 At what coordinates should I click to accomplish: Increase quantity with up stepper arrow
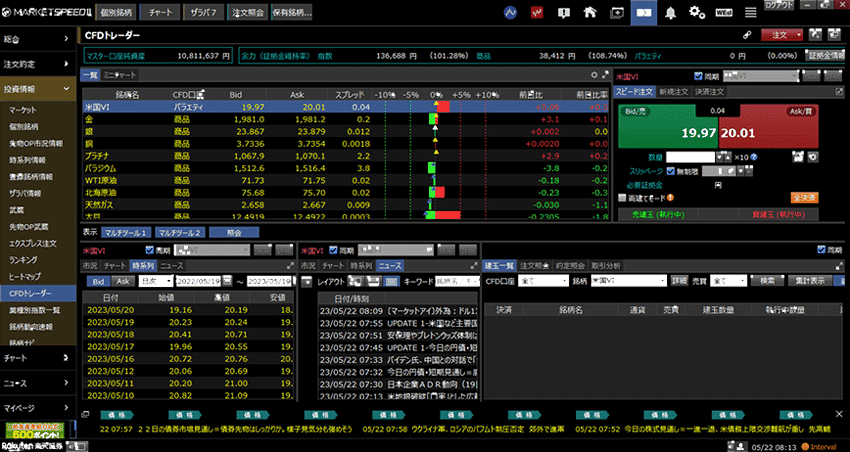[x=727, y=157]
